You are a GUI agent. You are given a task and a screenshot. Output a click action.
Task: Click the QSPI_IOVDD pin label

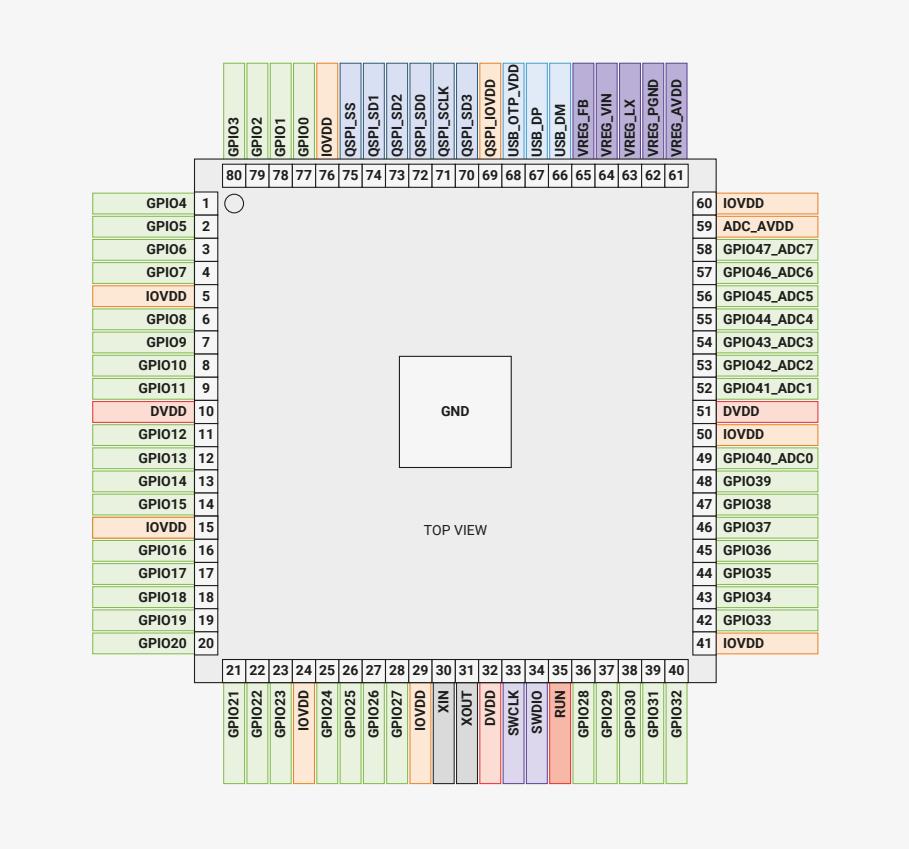(490, 111)
